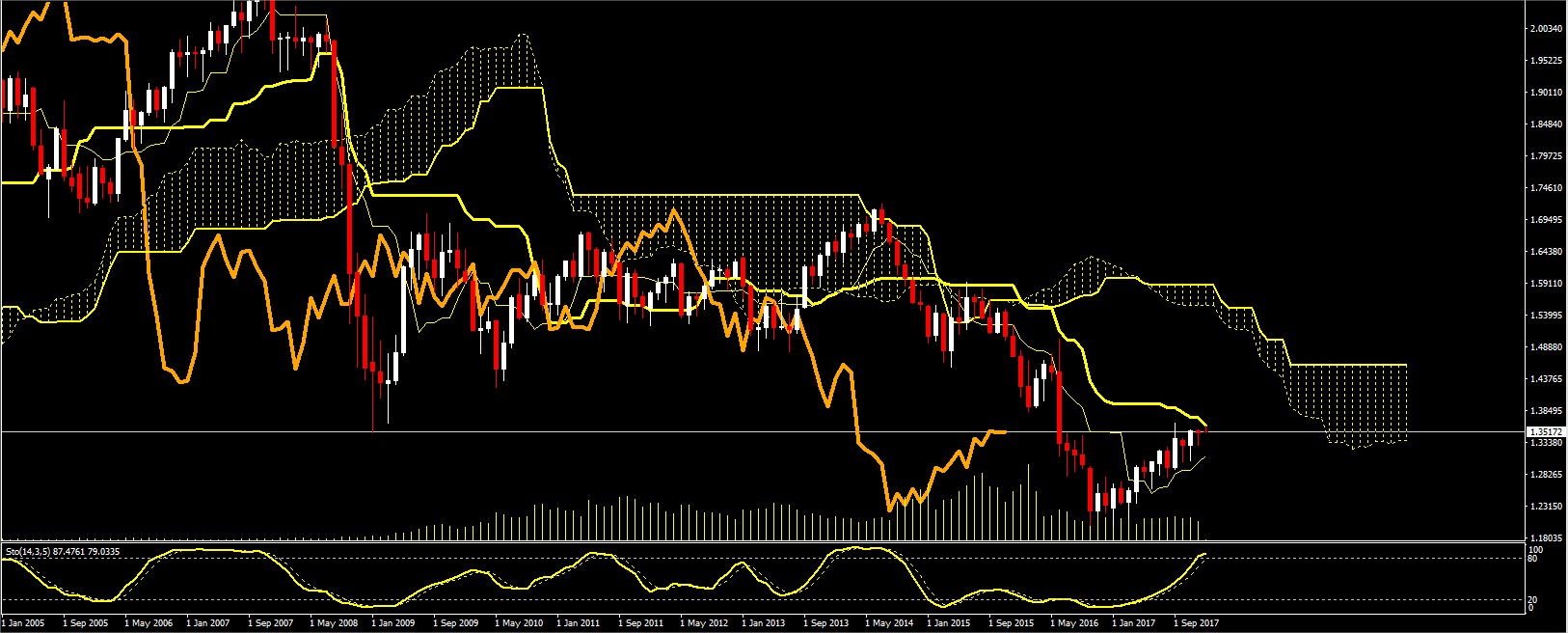
Task: Click the 1.43765 price scale label
Action: [x=1545, y=379]
